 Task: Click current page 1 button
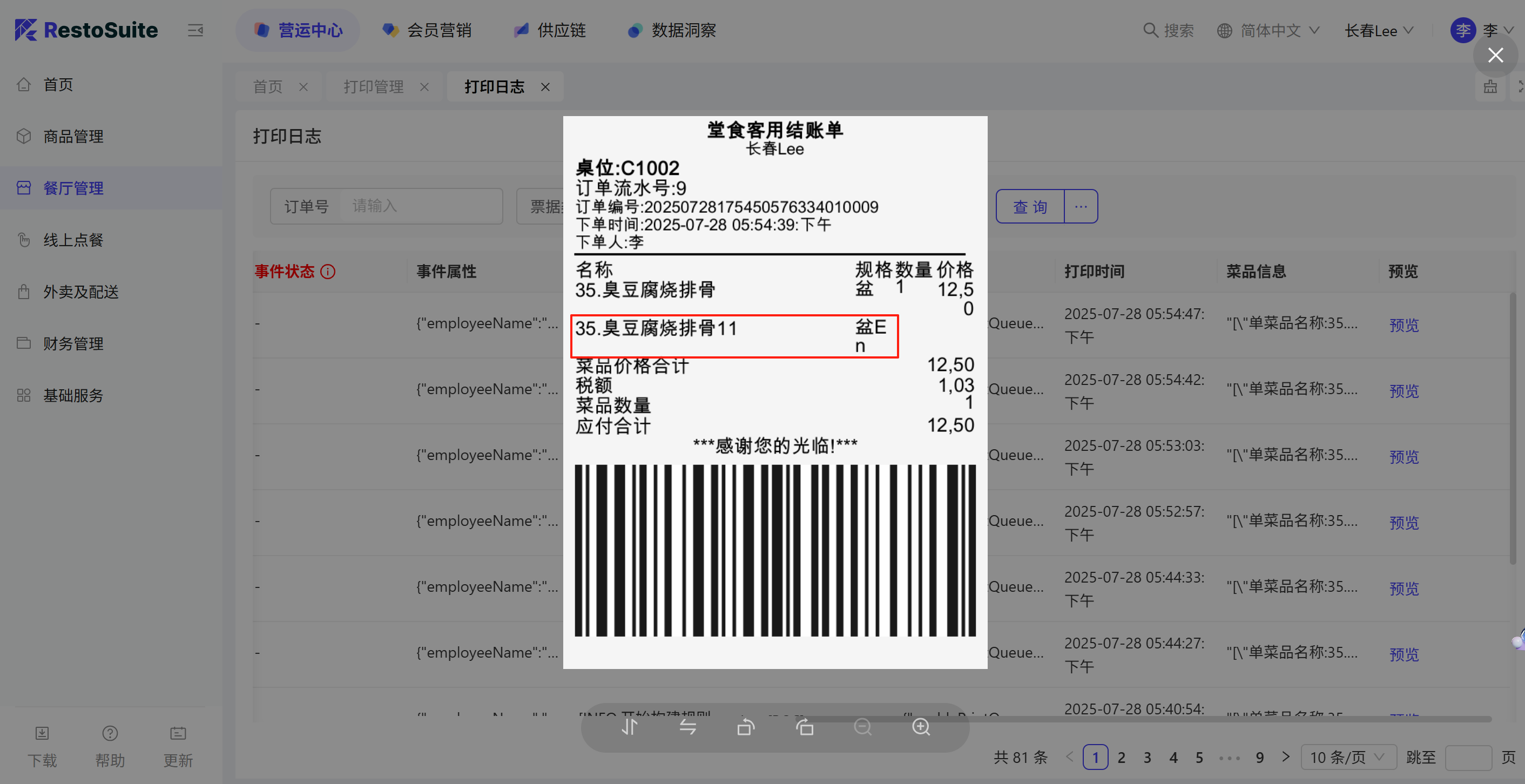(x=1095, y=758)
